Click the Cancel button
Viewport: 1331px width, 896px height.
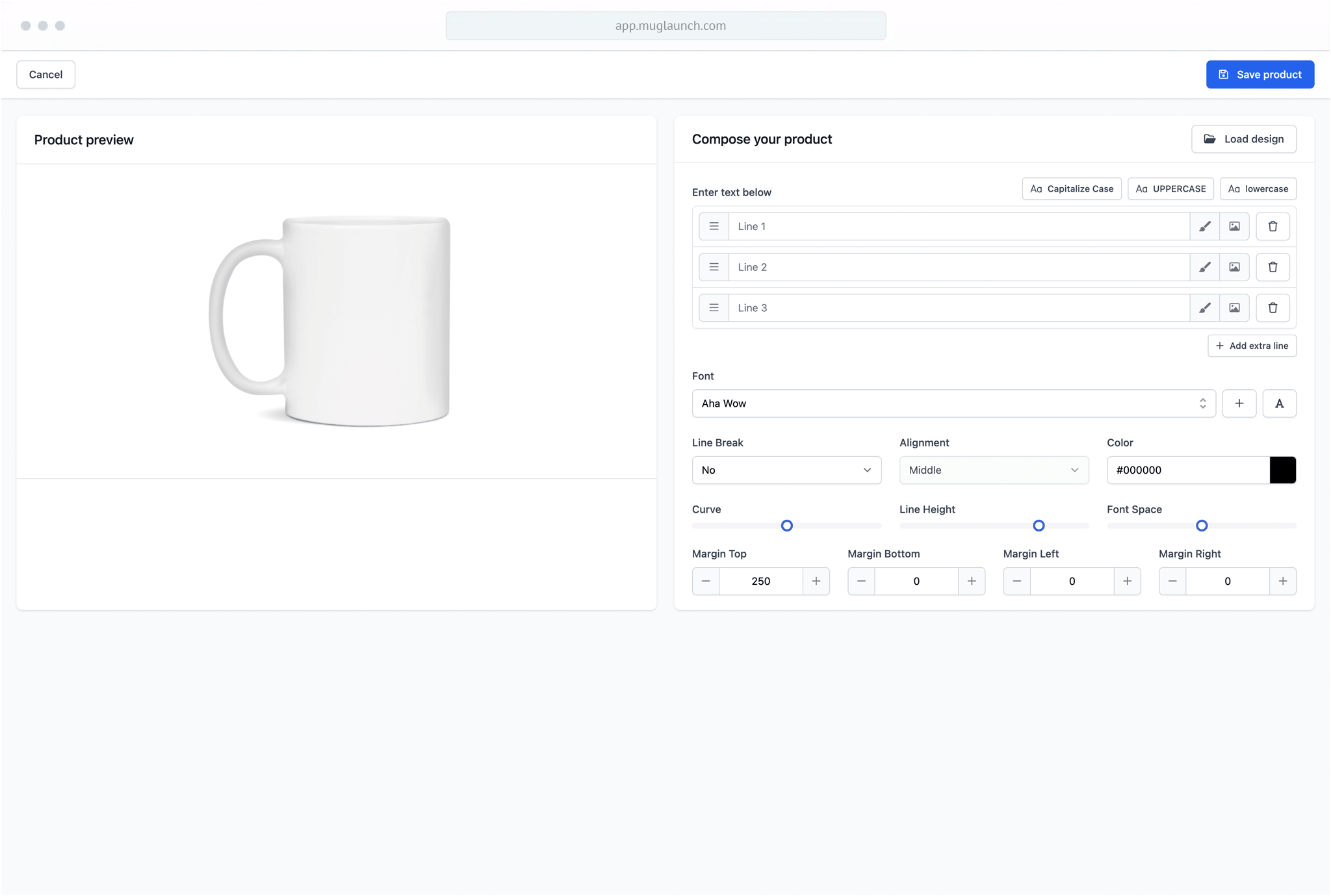45,75
